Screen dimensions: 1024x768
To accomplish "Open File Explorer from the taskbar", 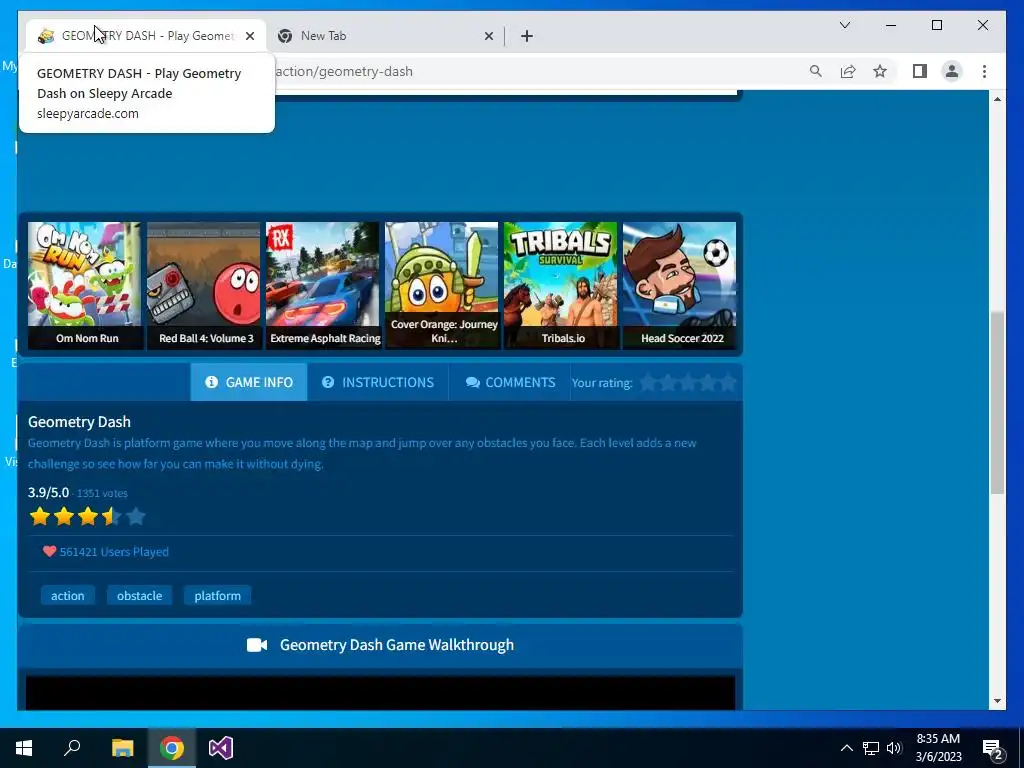I will tap(122, 748).
